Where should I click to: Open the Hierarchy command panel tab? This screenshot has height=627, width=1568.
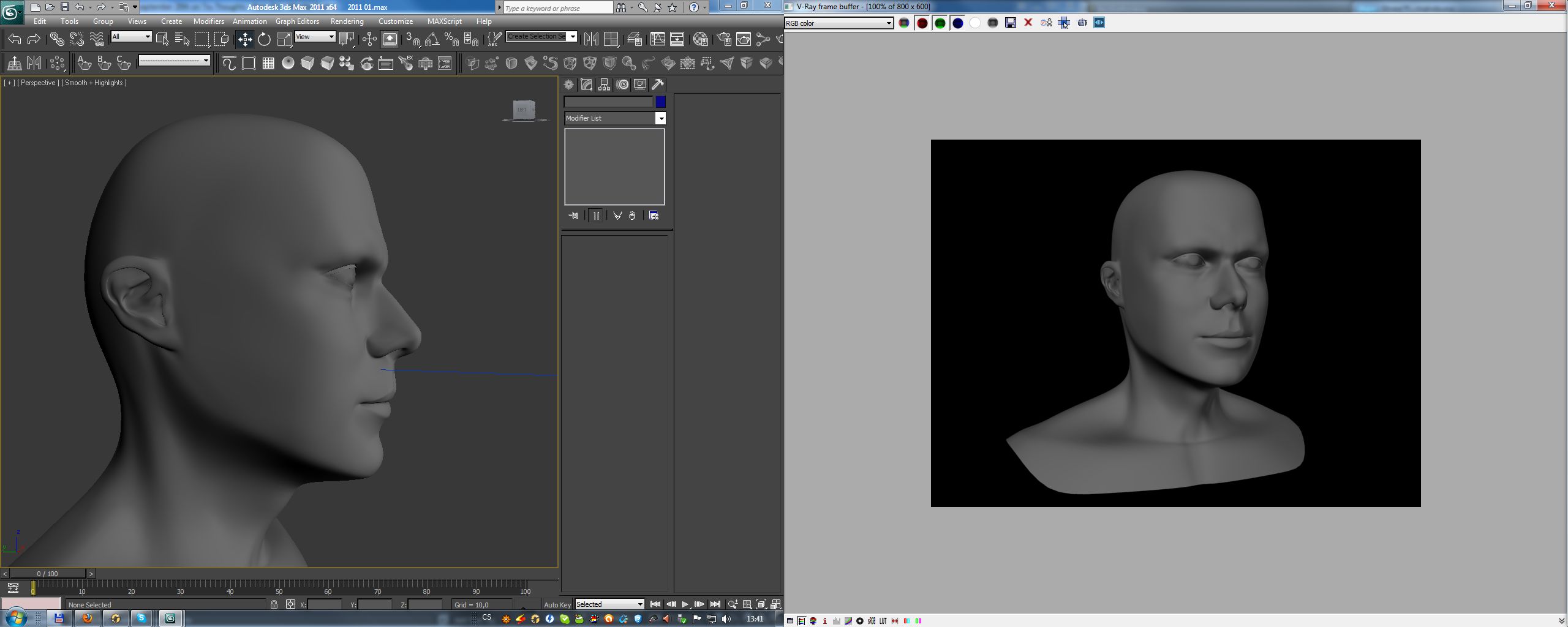605,84
